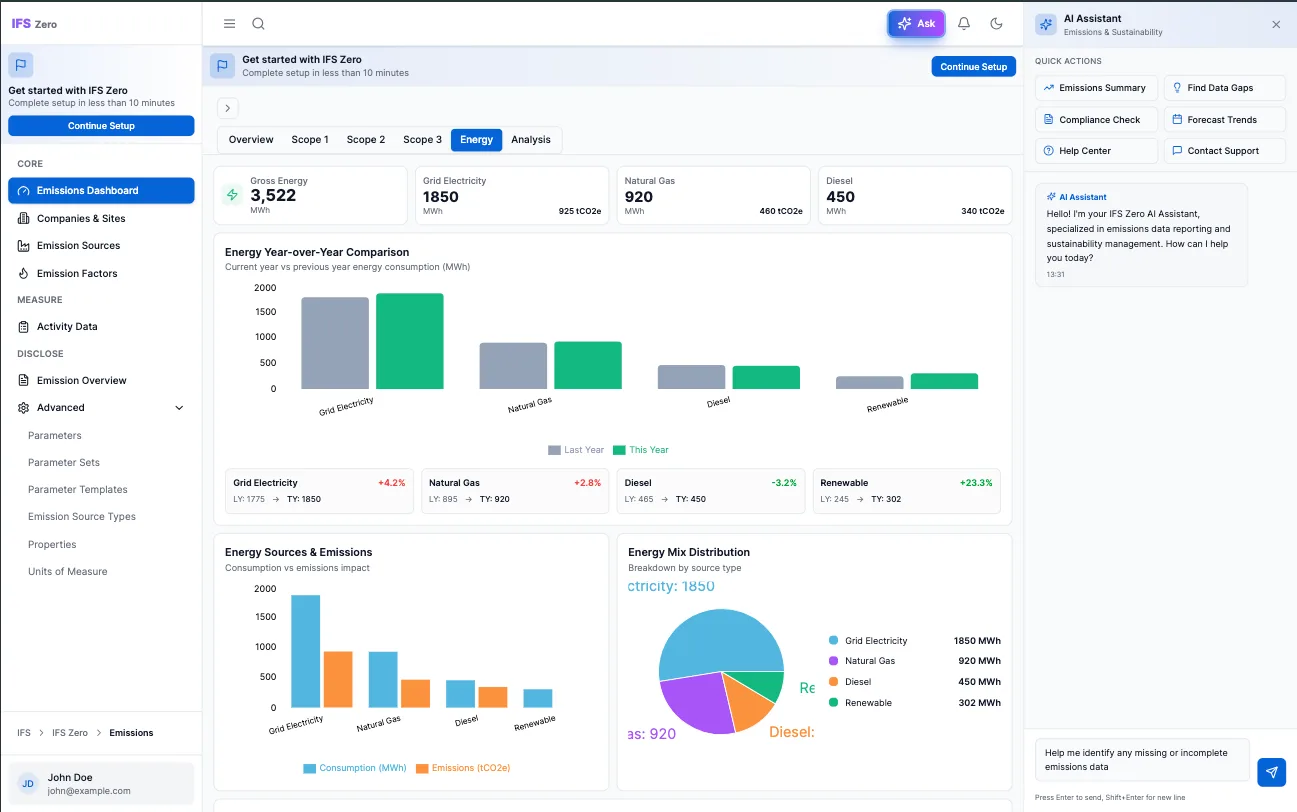This screenshot has width=1297, height=812.
Task: Click the hamburger menu icon
Action: coord(229,23)
